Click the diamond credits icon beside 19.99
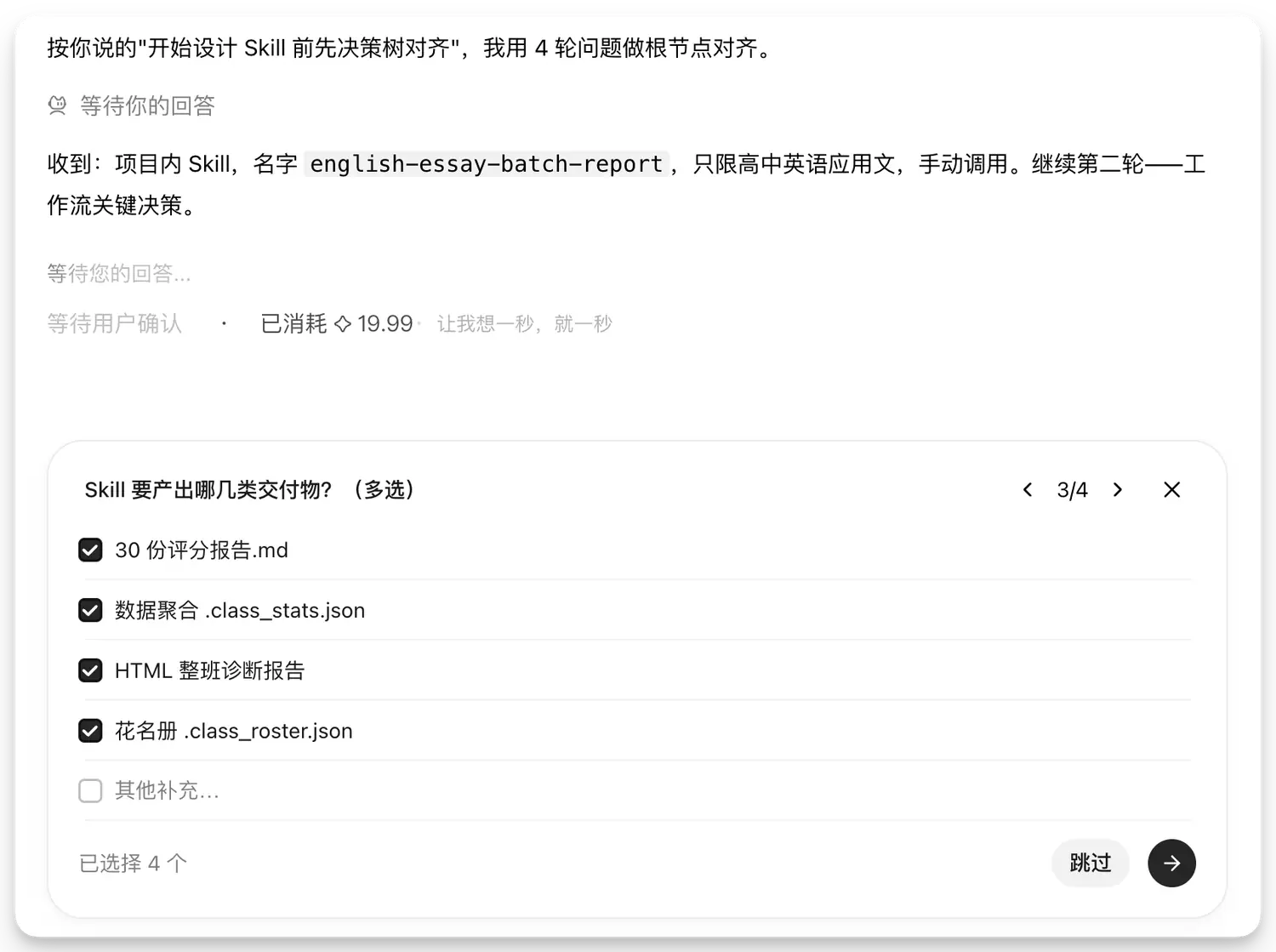Screen dimensions: 1276x952 pyautogui.click(x=343, y=324)
